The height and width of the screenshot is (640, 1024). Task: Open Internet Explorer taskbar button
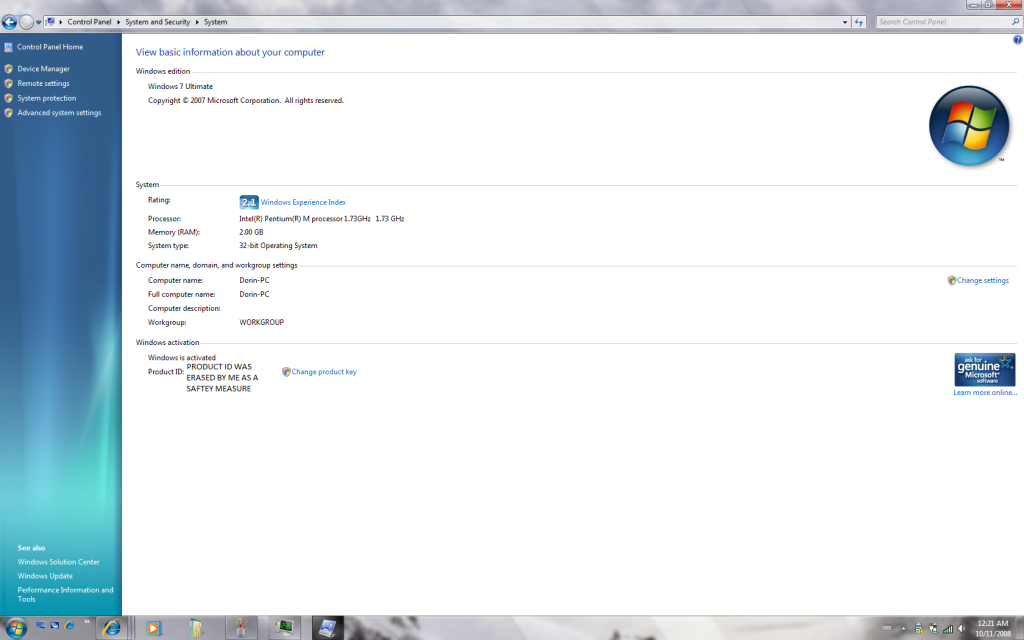coord(112,628)
